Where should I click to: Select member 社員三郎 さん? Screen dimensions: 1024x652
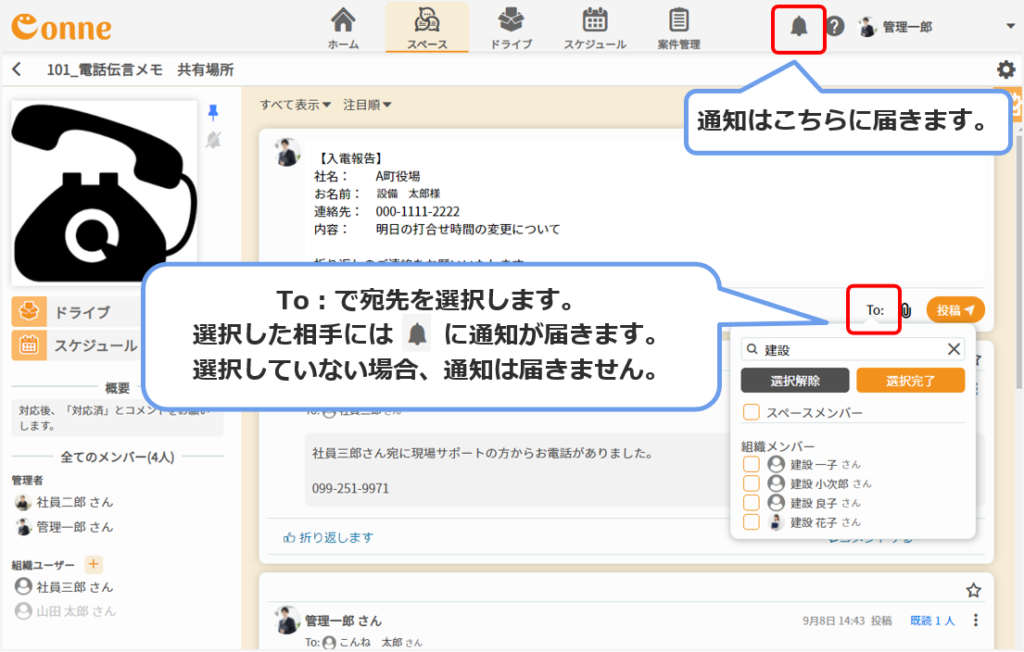pyautogui.click(x=64, y=587)
